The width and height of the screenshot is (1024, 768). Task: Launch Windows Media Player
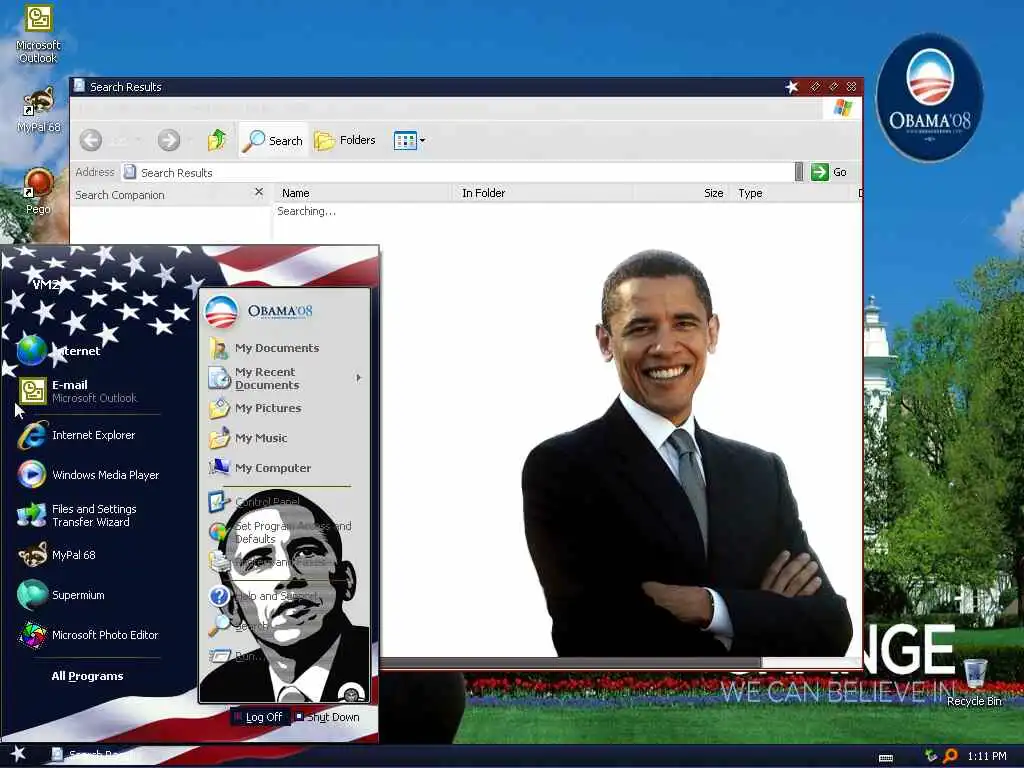tap(88, 475)
